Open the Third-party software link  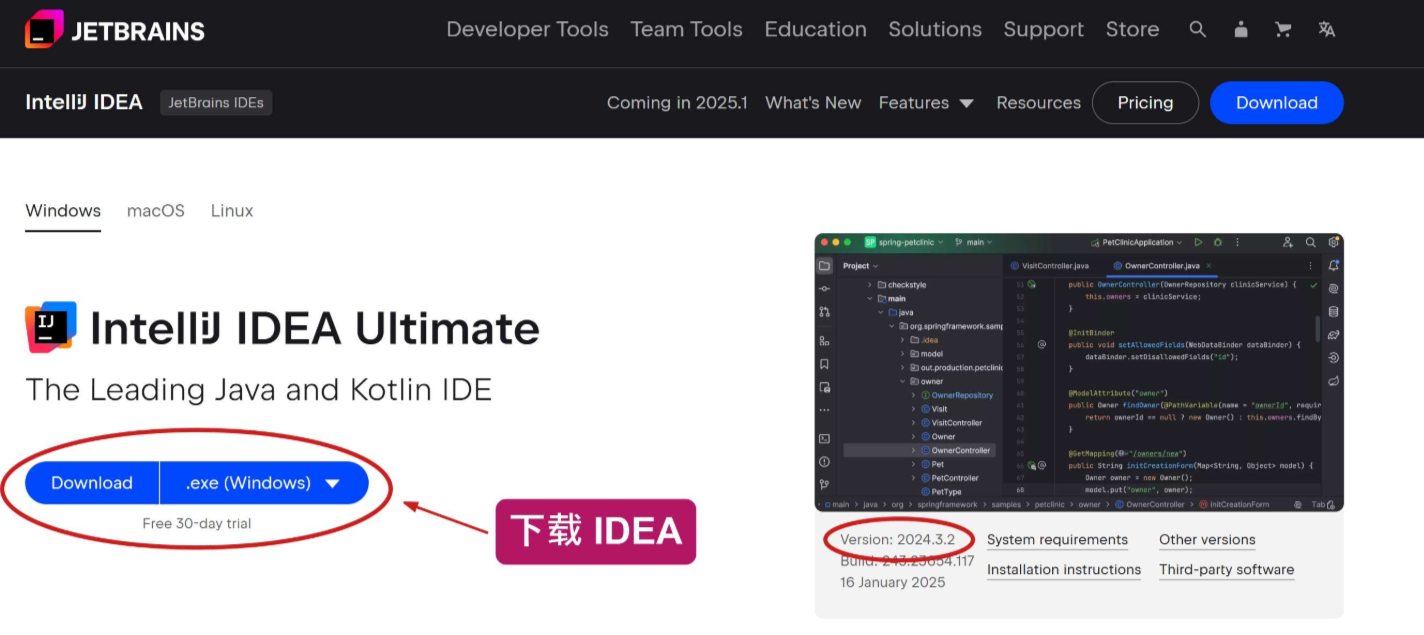coord(1226,570)
